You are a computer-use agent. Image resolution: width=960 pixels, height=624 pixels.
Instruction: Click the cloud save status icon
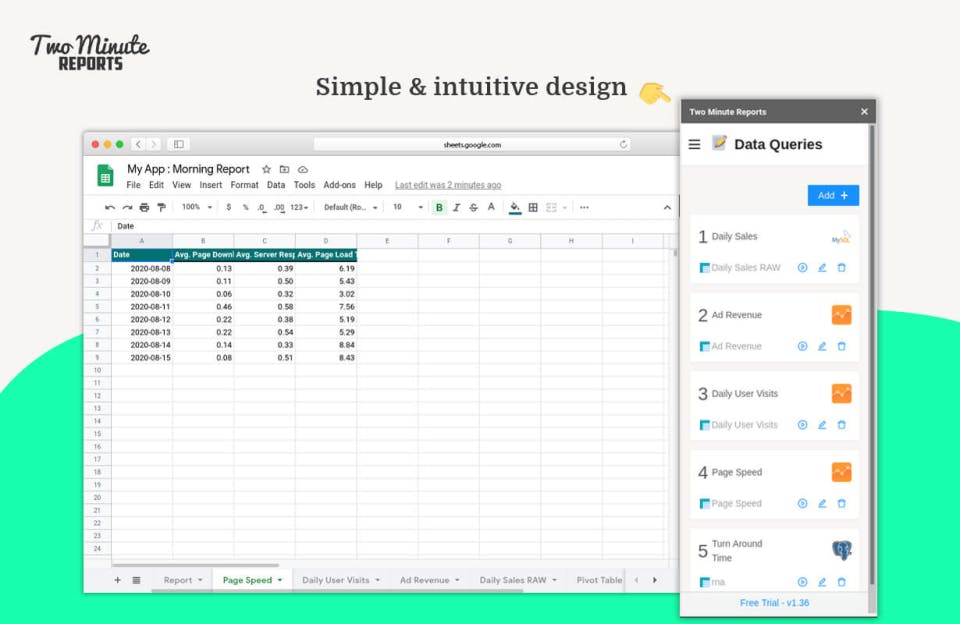click(x=302, y=170)
